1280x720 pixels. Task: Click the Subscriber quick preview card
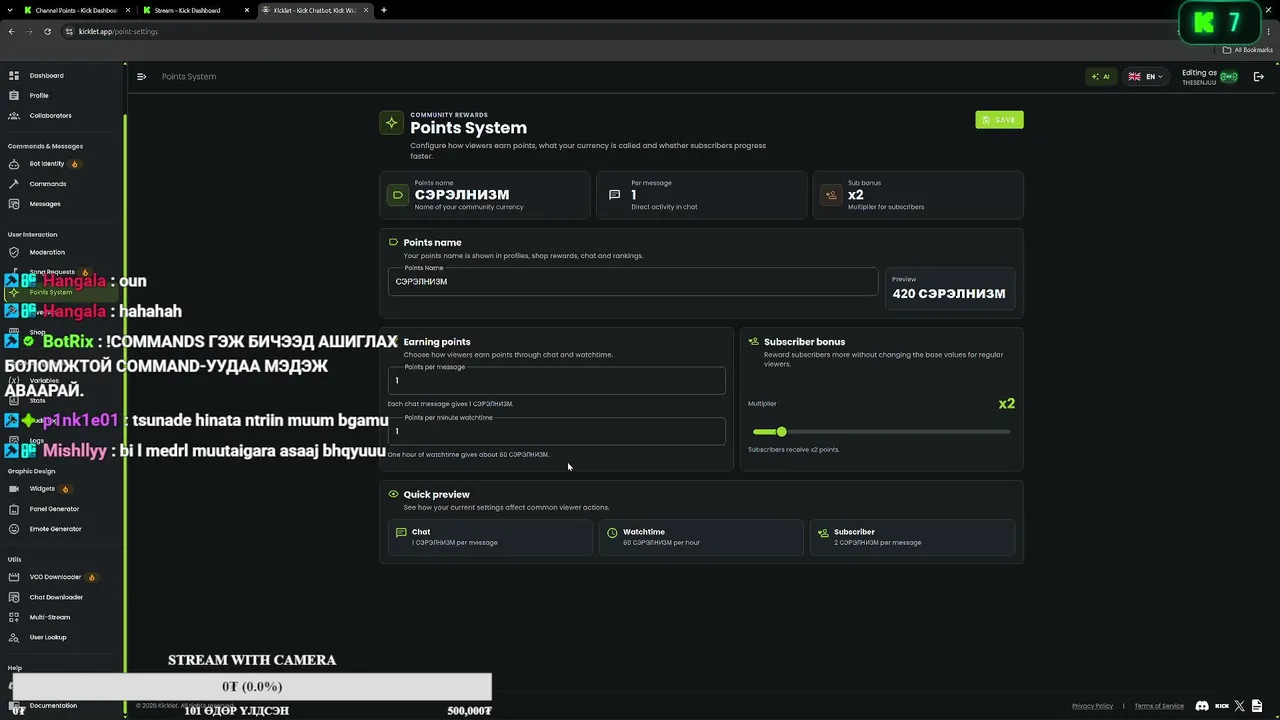click(x=913, y=537)
